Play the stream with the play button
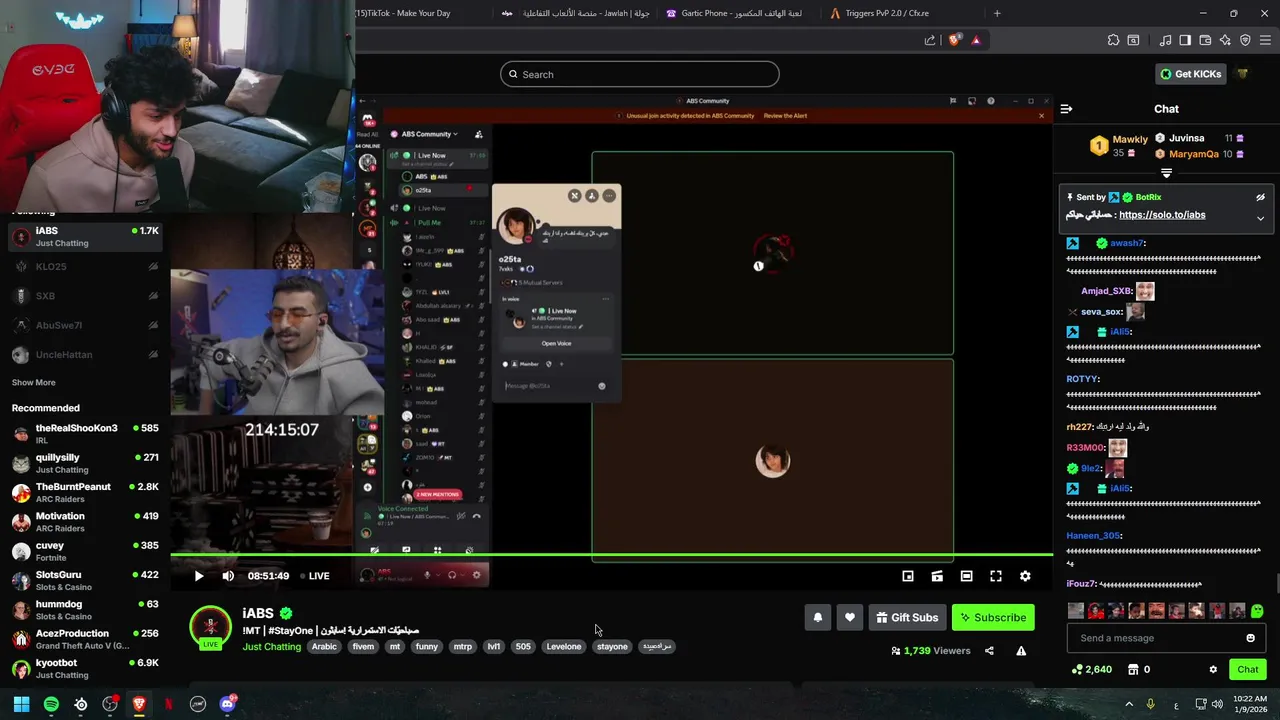Screen dimensions: 1280x720 point(198,576)
